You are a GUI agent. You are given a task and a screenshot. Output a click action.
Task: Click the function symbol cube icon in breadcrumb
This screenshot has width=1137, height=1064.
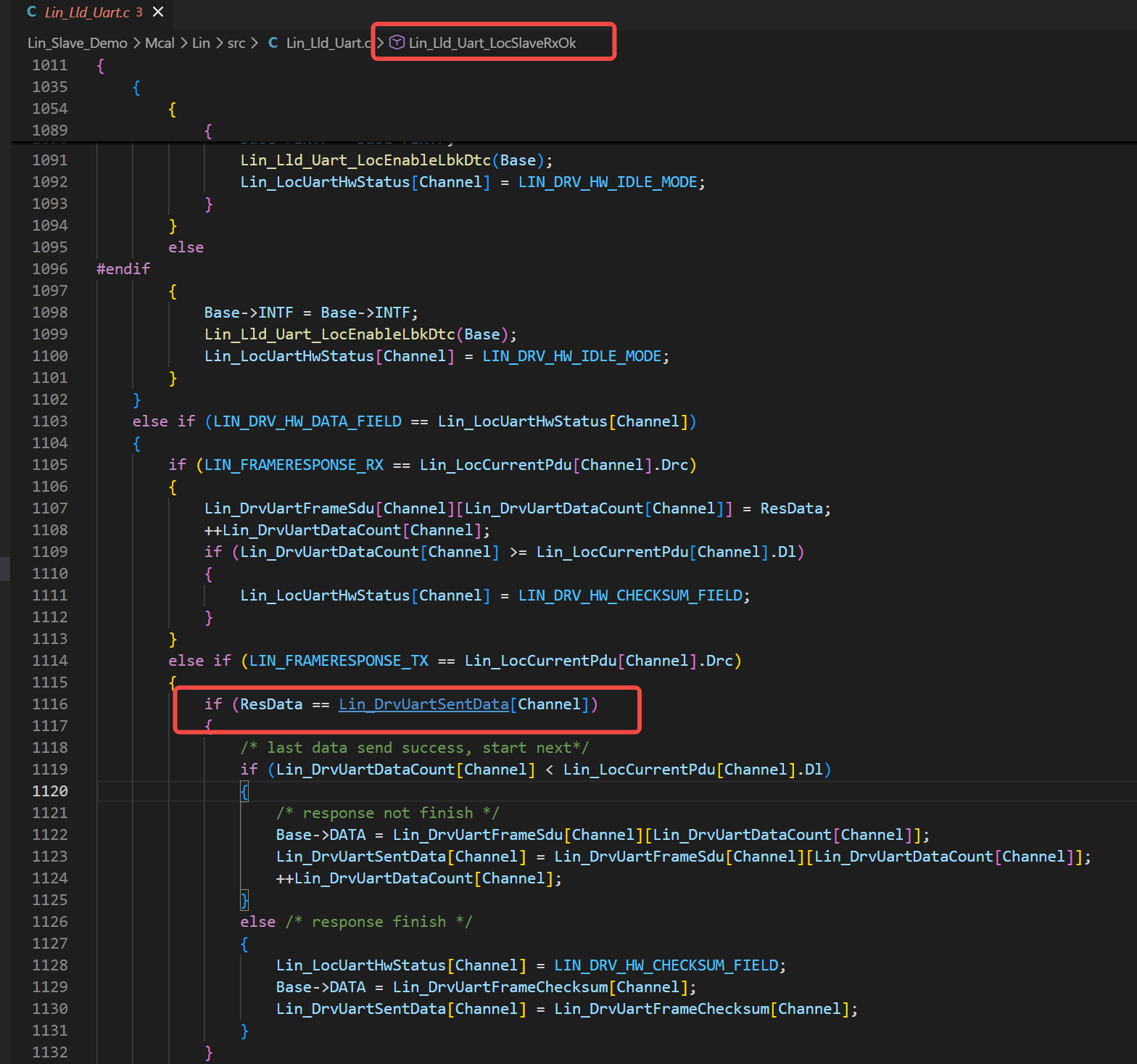click(397, 43)
